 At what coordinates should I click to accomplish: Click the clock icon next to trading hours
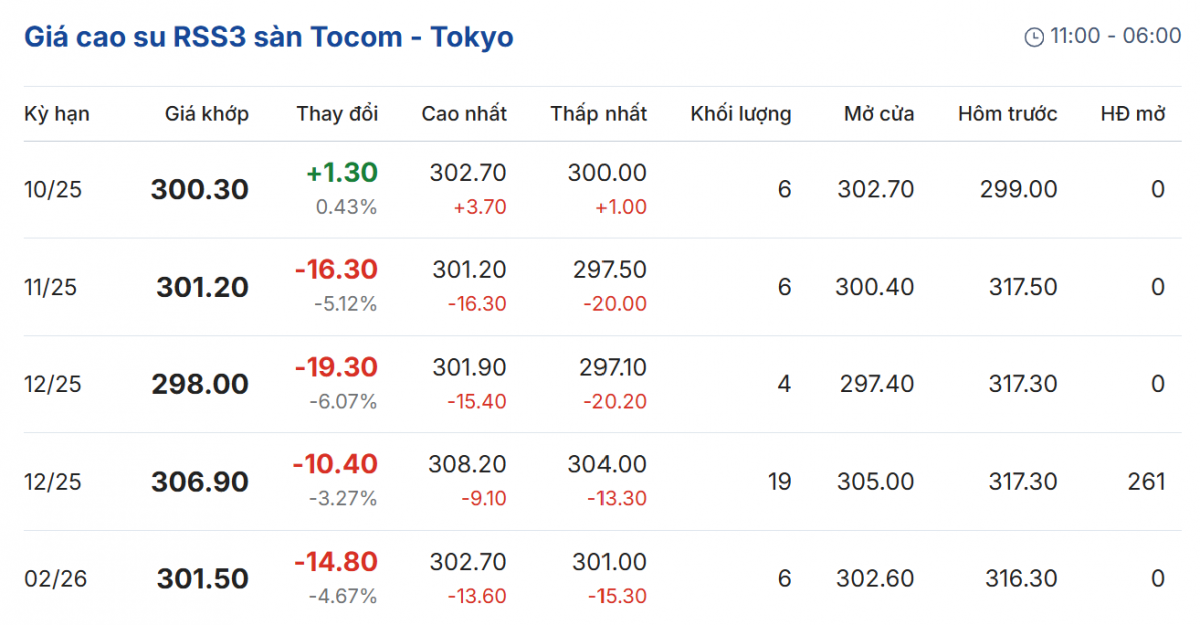(x=1034, y=37)
